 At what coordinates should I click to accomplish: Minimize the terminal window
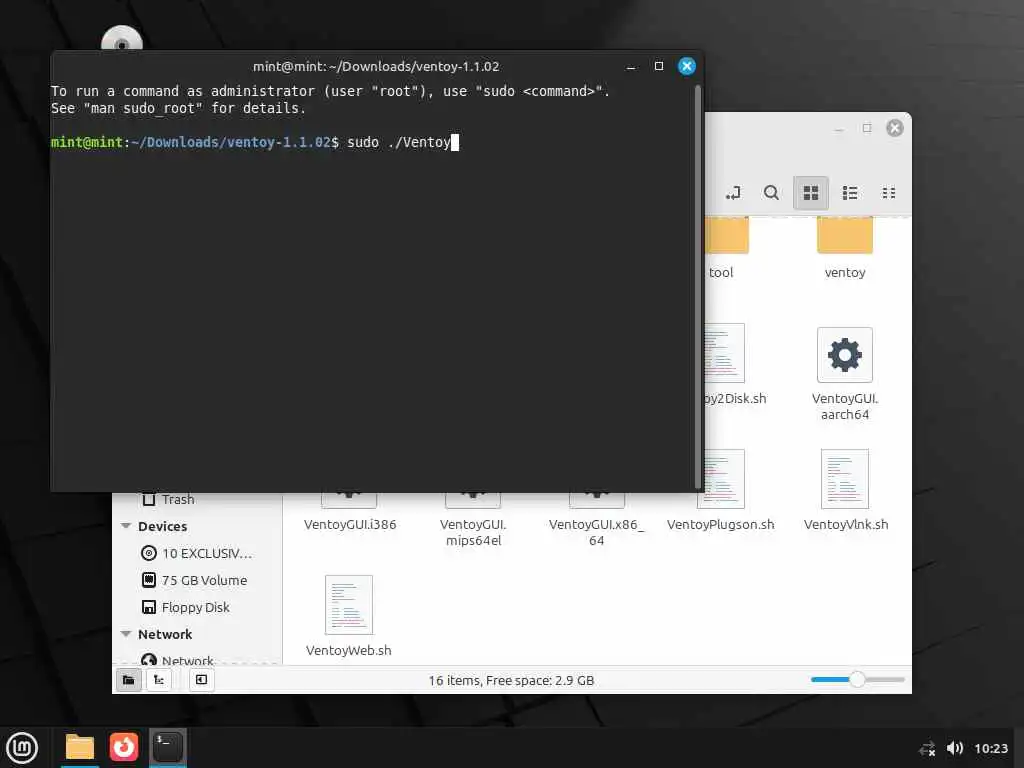point(631,66)
